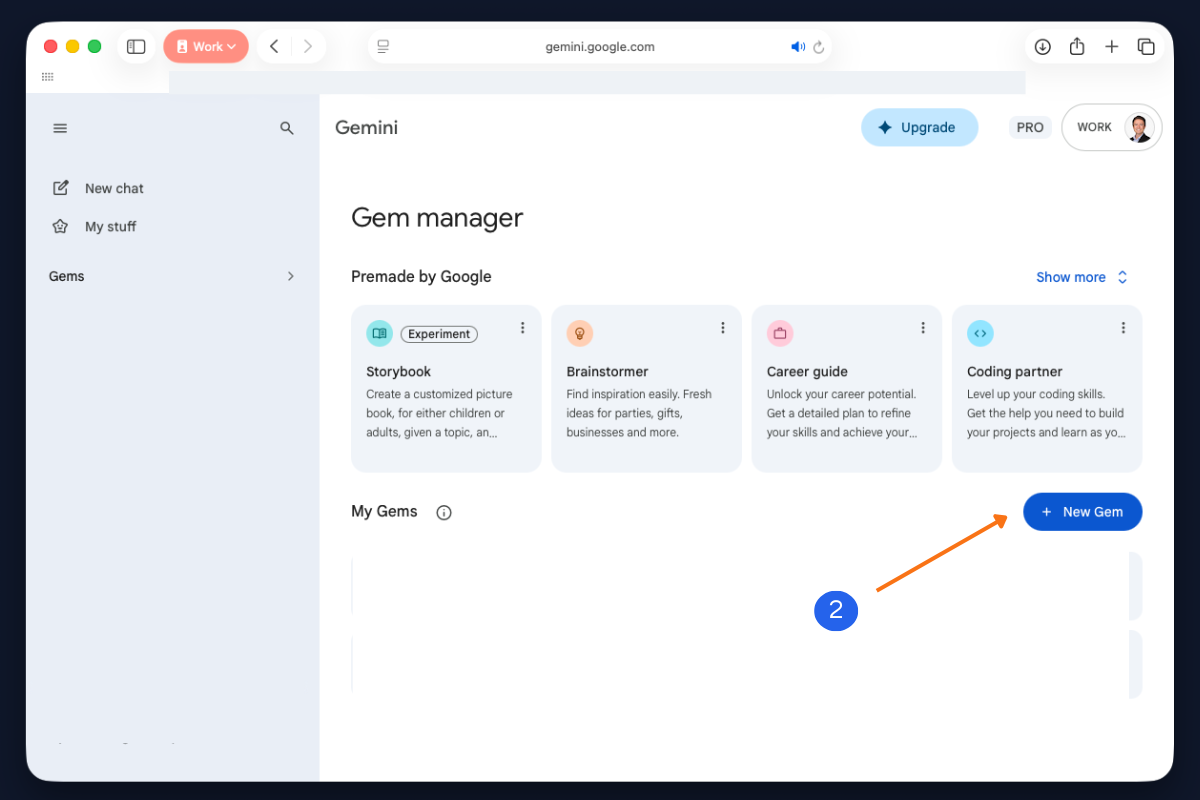Viewport: 1200px width, 800px height.
Task: Open a new tab with plus icon
Action: (x=1111, y=47)
